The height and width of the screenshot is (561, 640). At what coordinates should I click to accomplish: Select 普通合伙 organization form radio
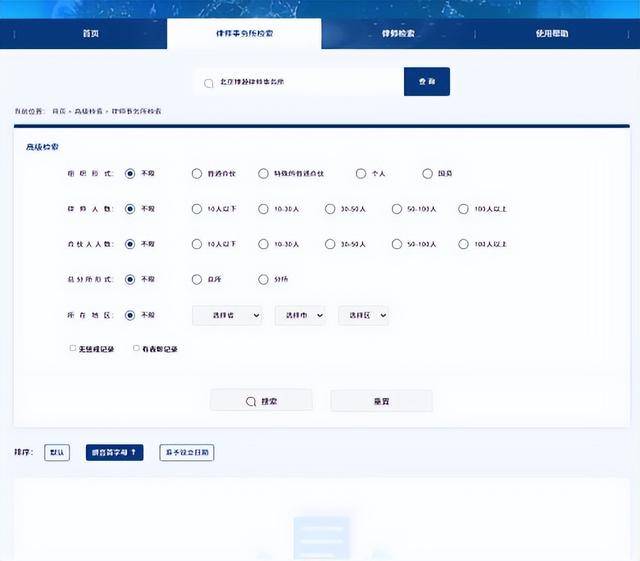pos(197,174)
